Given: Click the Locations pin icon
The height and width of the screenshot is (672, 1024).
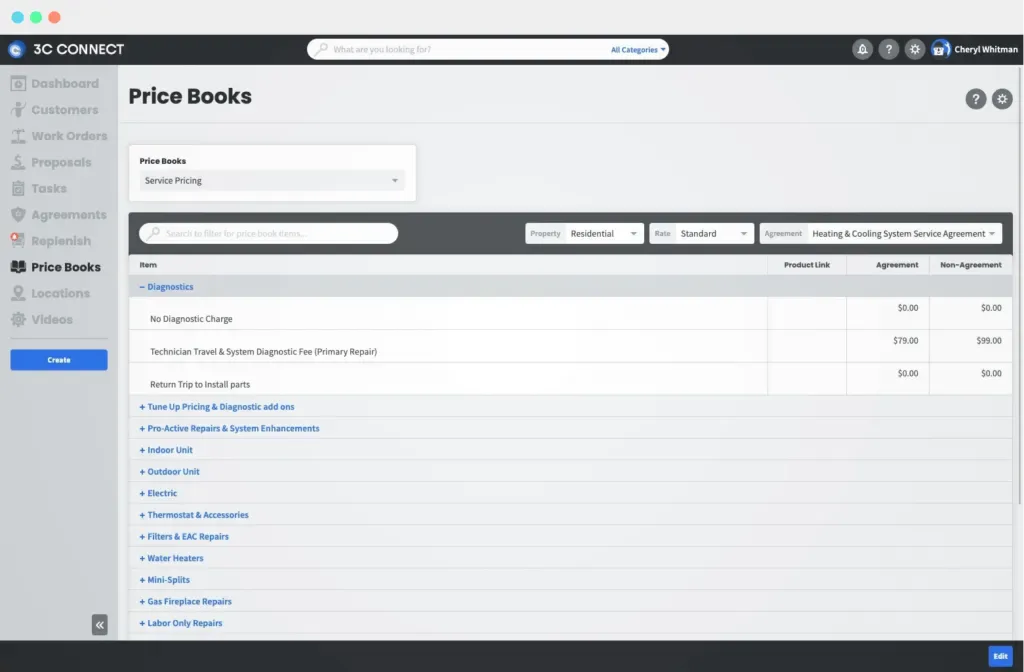Looking at the screenshot, I should coord(18,293).
